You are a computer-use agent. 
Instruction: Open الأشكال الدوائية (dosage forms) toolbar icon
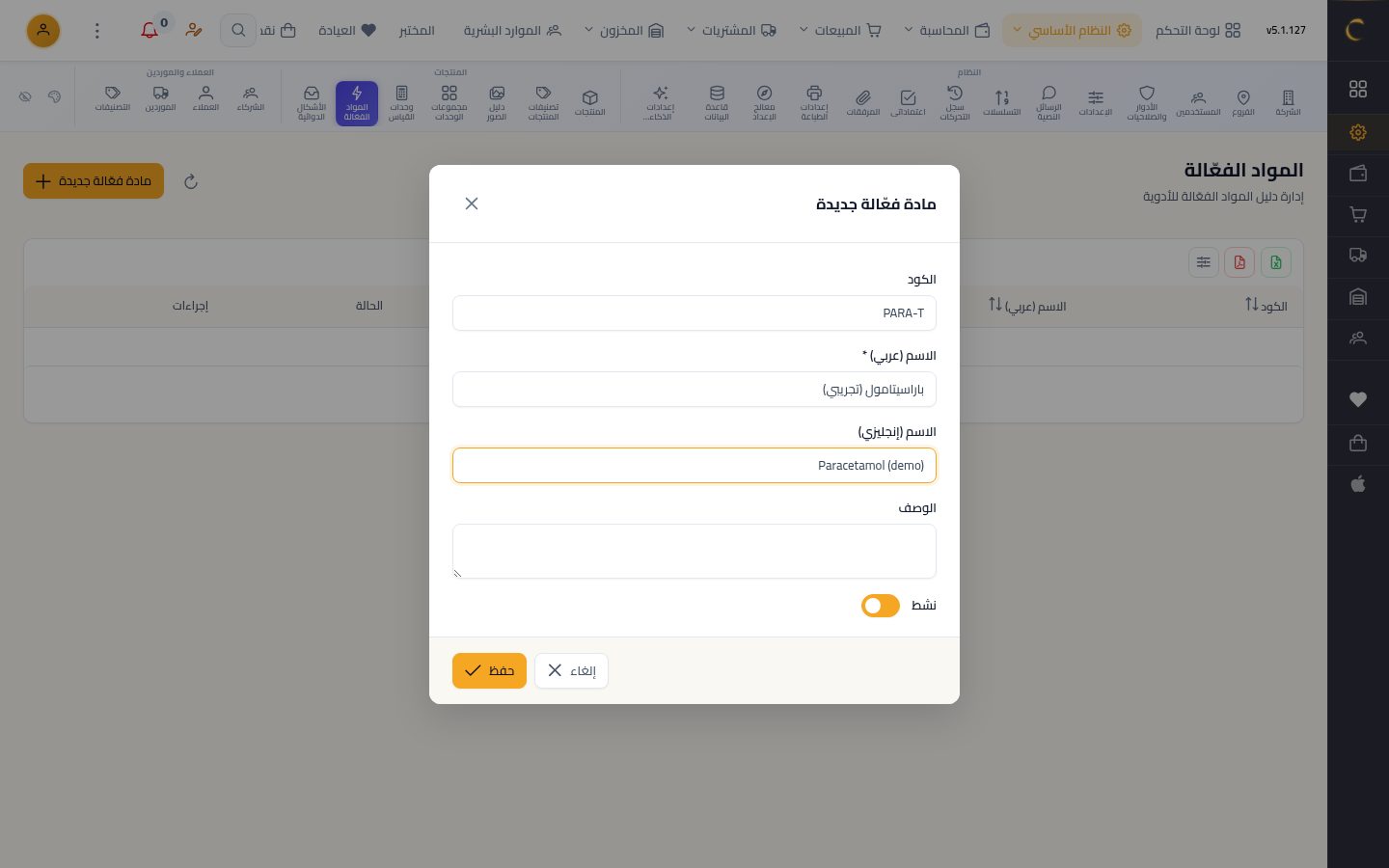pyautogui.click(x=312, y=103)
